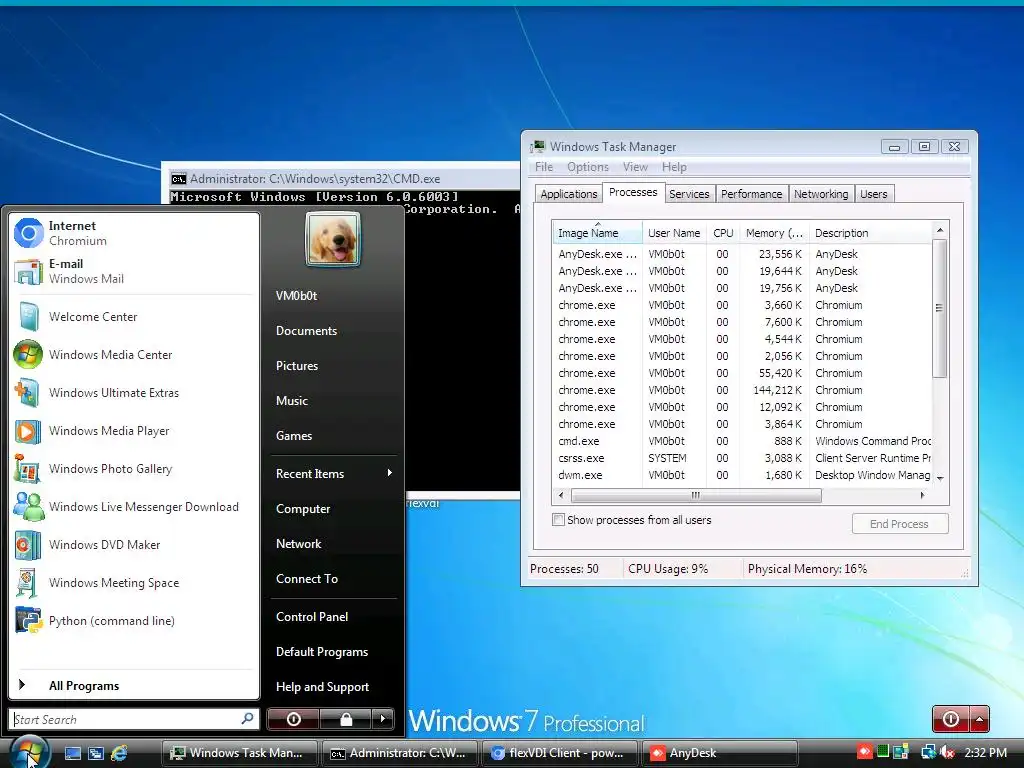This screenshot has width=1024, height=768.
Task: Open Windows Ultimate Extras
Action: tap(134, 392)
